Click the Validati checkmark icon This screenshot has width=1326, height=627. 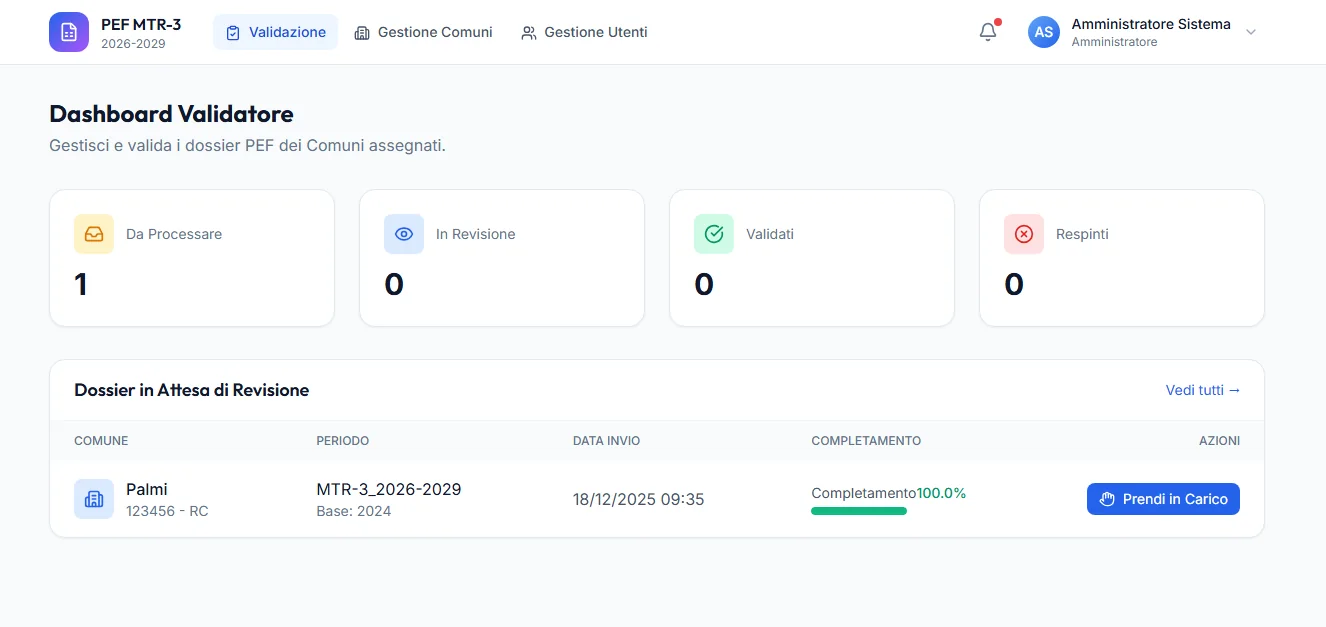(714, 234)
